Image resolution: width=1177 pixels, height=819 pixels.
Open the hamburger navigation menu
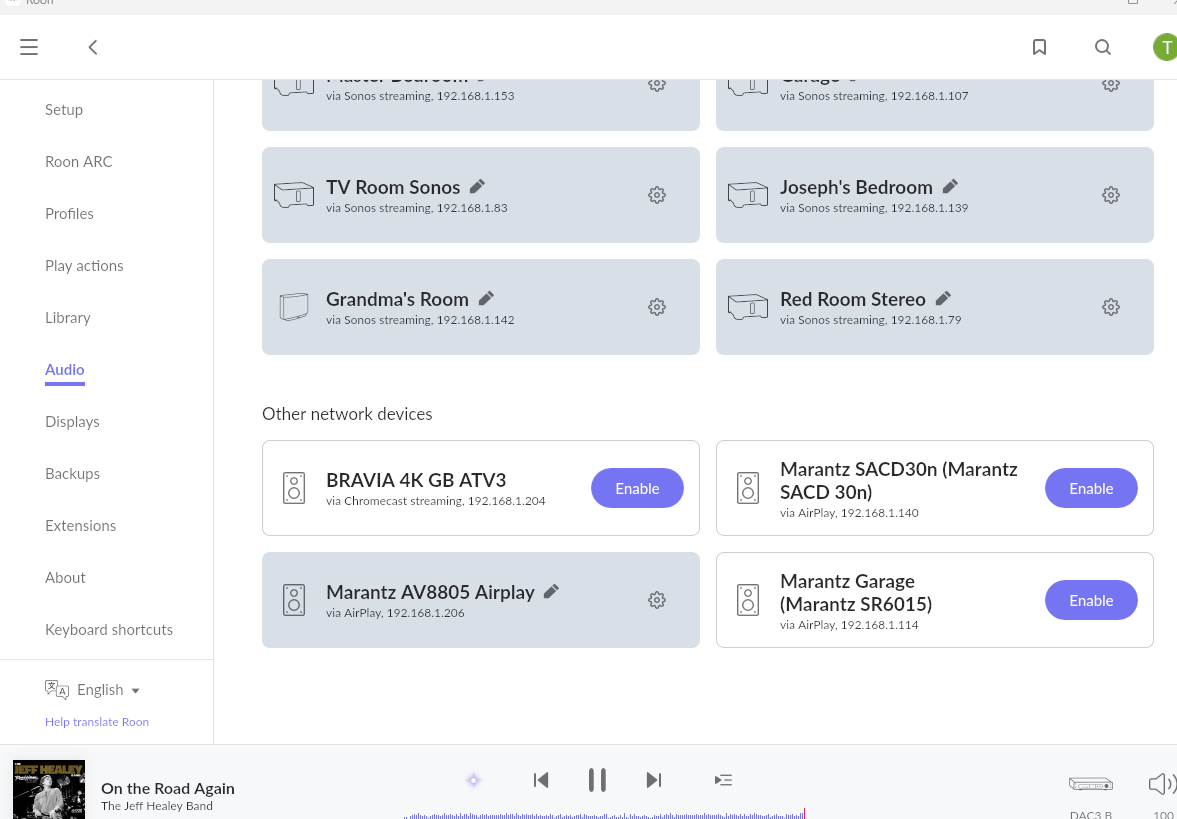click(29, 47)
